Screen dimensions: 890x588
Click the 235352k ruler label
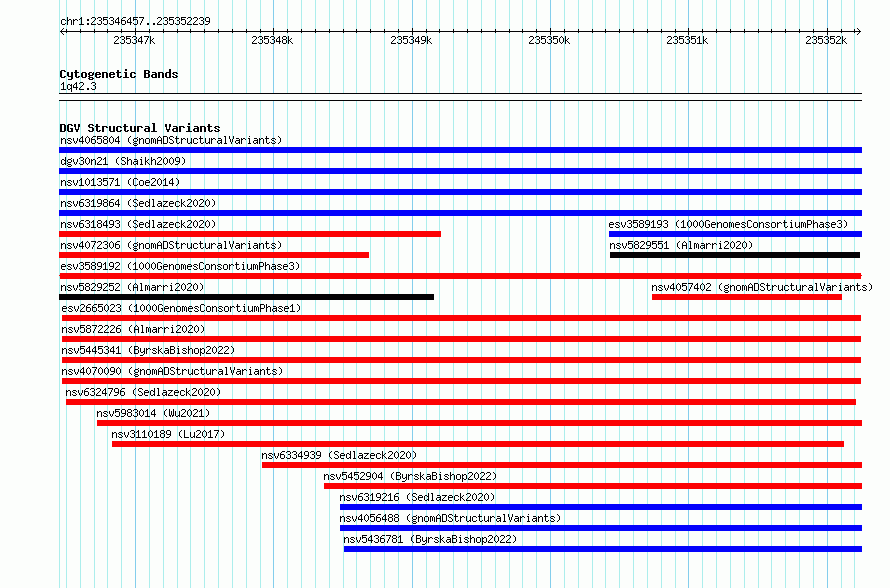coord(826,40)
